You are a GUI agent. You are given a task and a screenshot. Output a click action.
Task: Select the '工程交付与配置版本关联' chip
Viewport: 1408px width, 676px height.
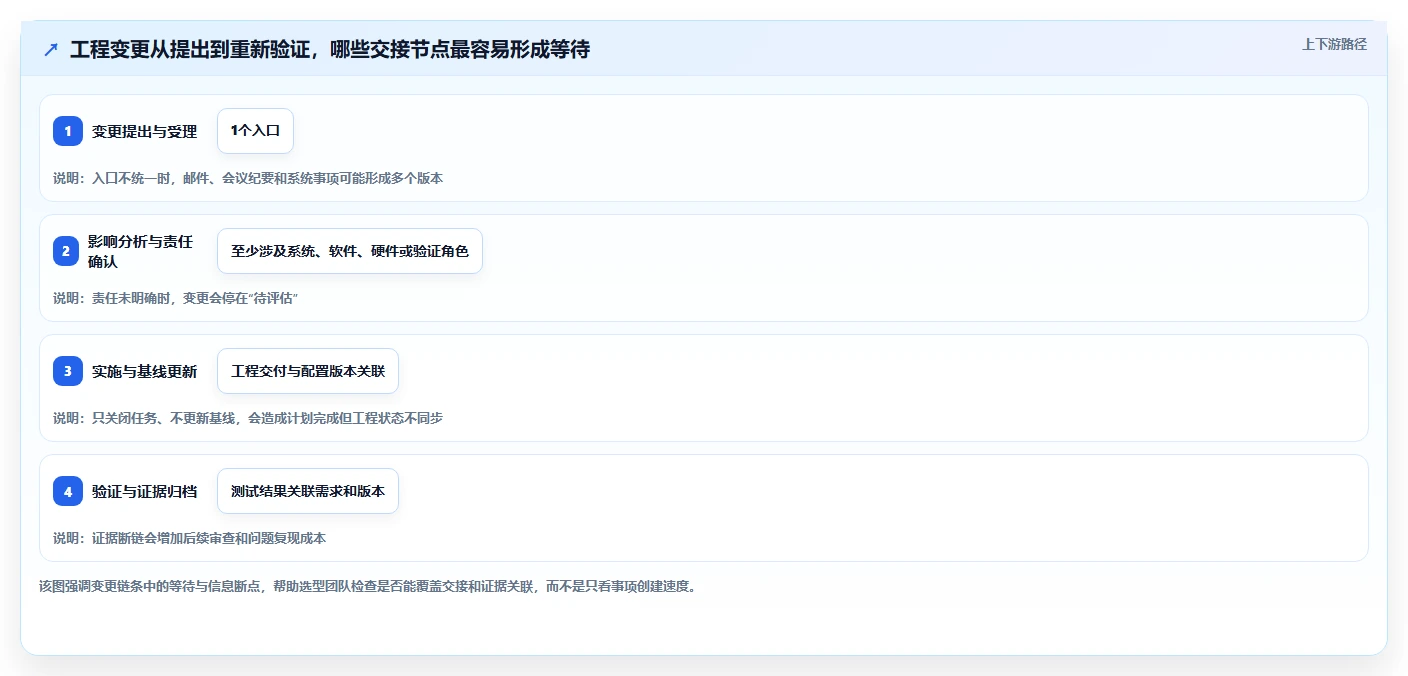click(x=308, y=371)
